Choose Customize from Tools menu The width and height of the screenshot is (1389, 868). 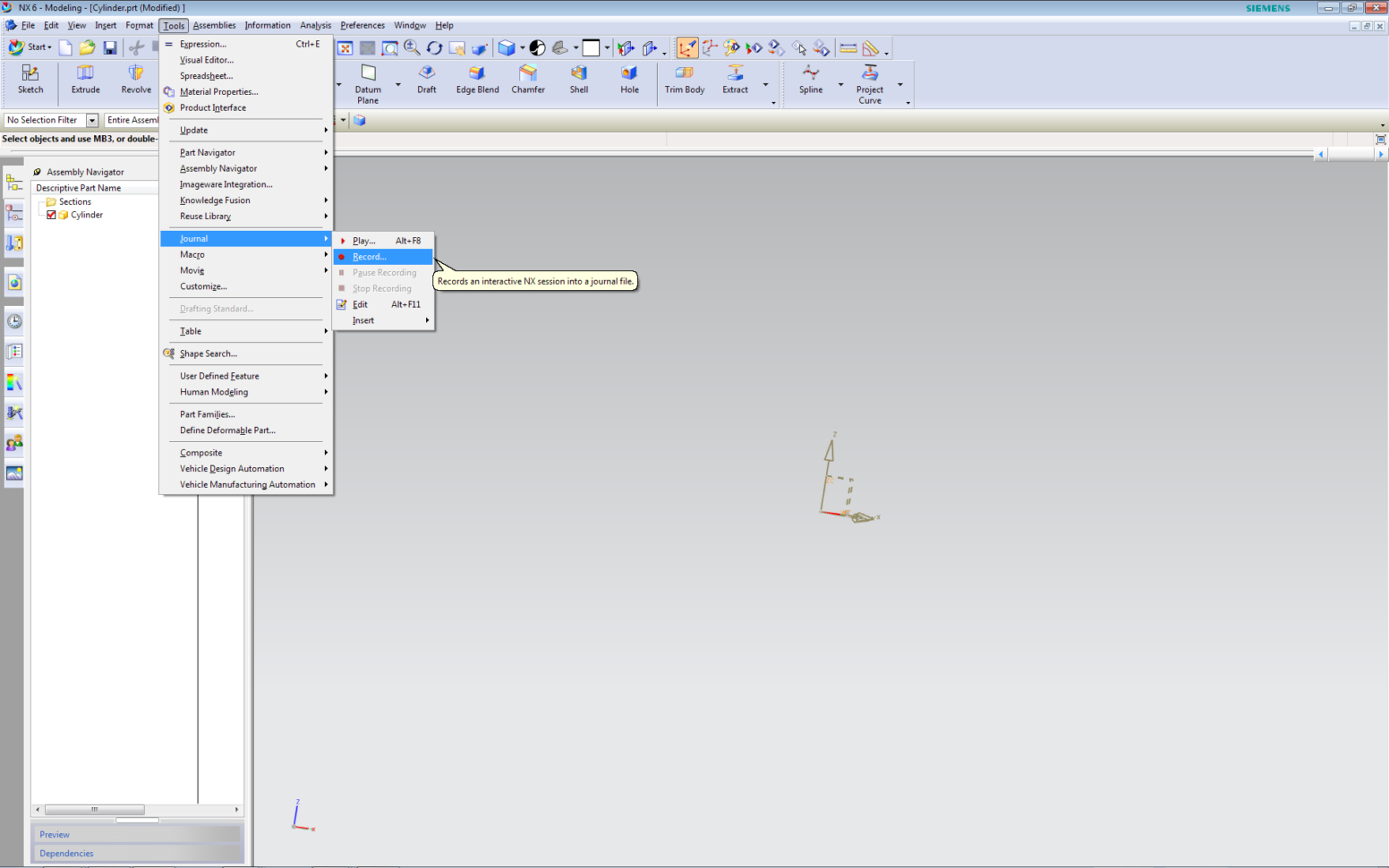246,286
